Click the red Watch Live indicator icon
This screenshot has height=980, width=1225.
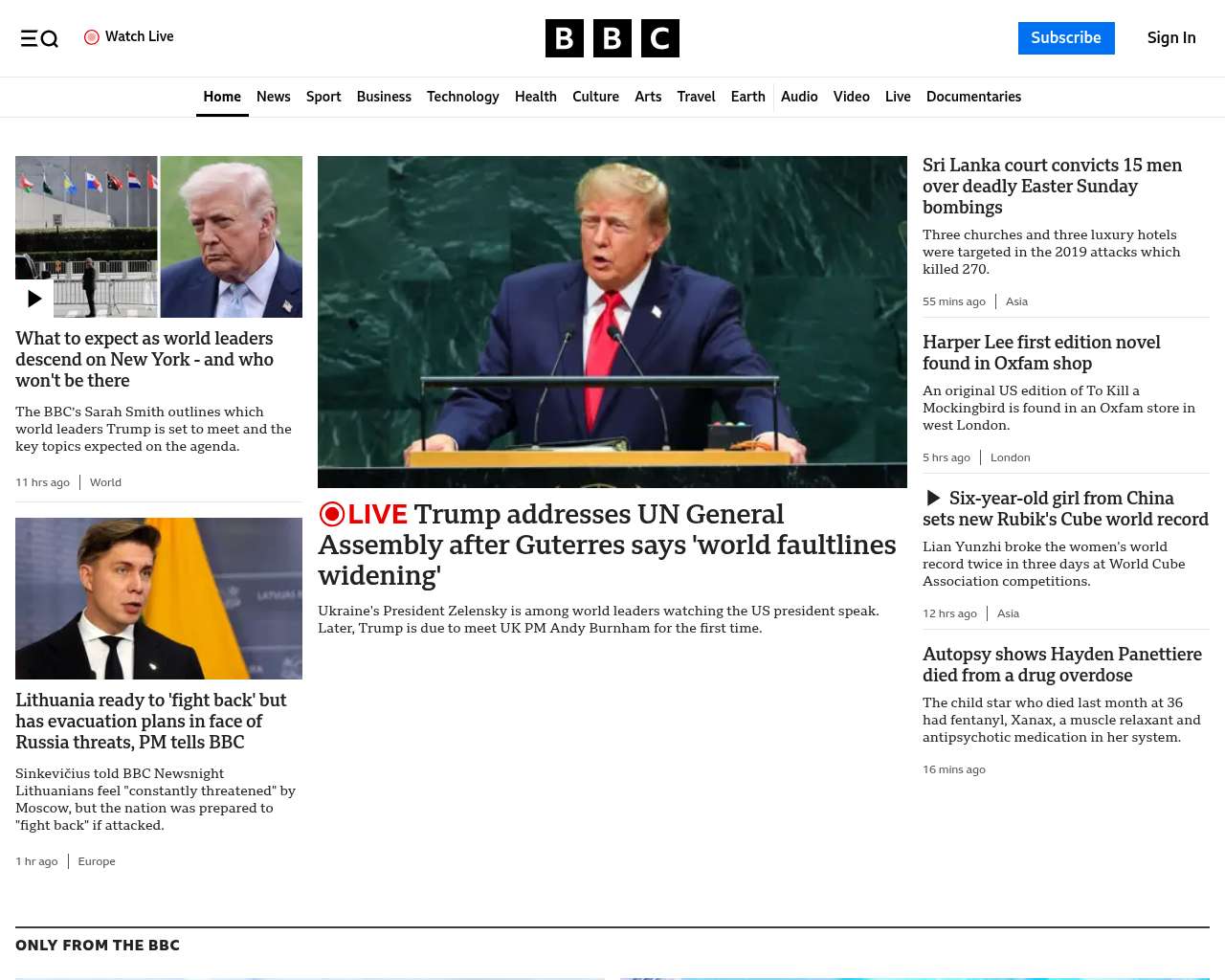tap(92, 37)
